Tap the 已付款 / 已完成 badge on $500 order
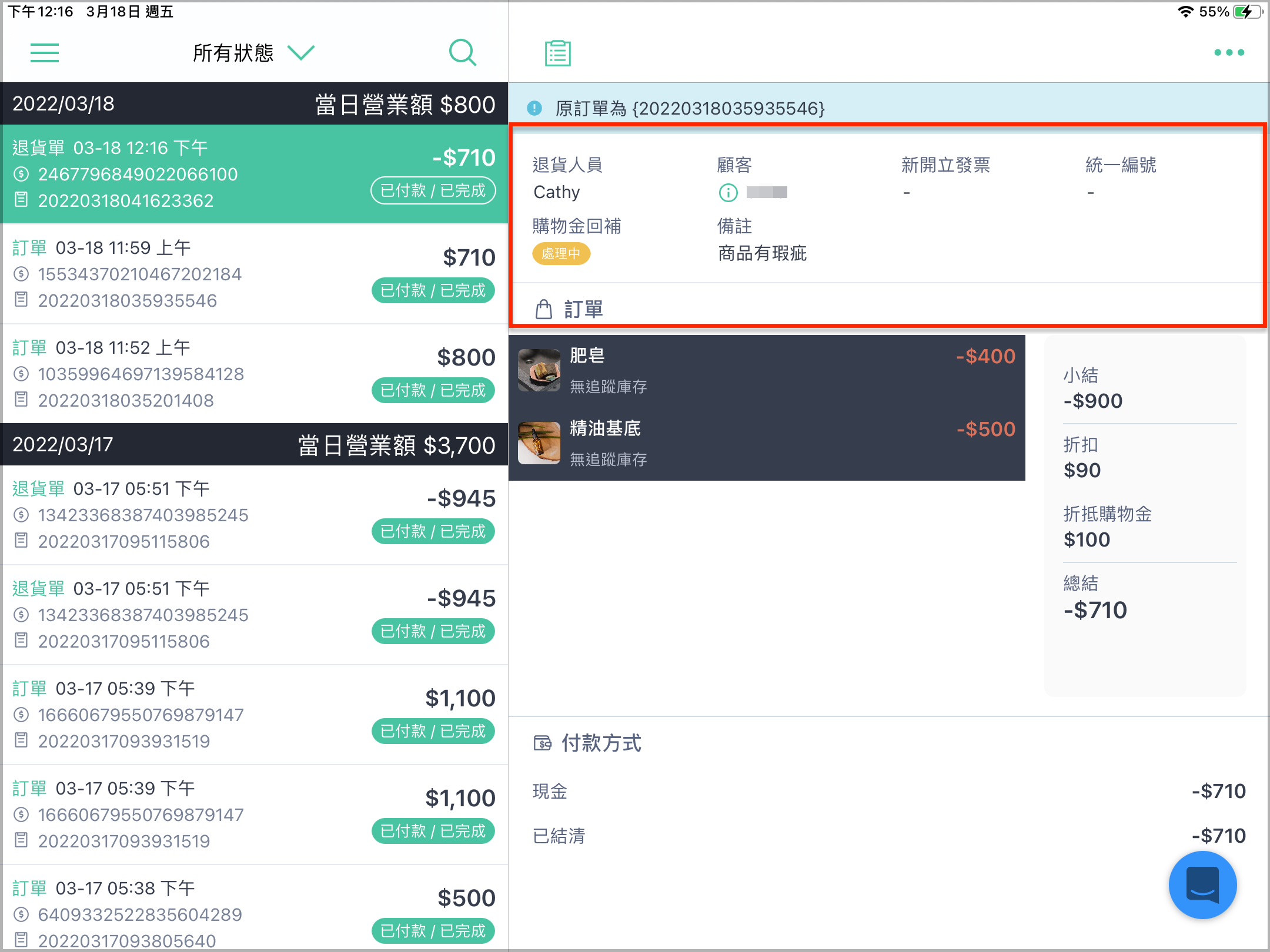Image resolution: width=1270 pixels, height=952 pixels. (433, 931)
